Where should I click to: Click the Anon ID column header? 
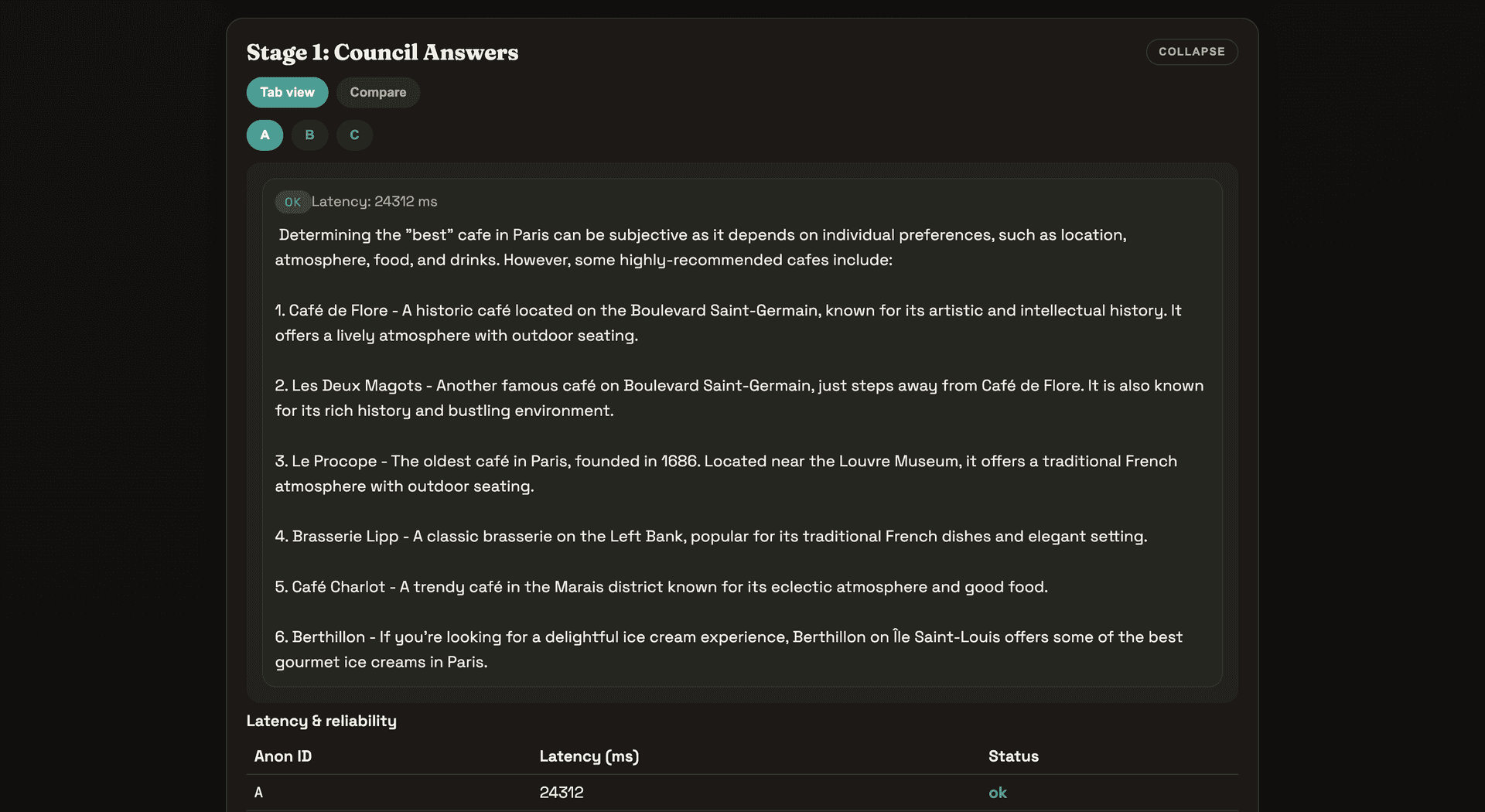point(283,756)
